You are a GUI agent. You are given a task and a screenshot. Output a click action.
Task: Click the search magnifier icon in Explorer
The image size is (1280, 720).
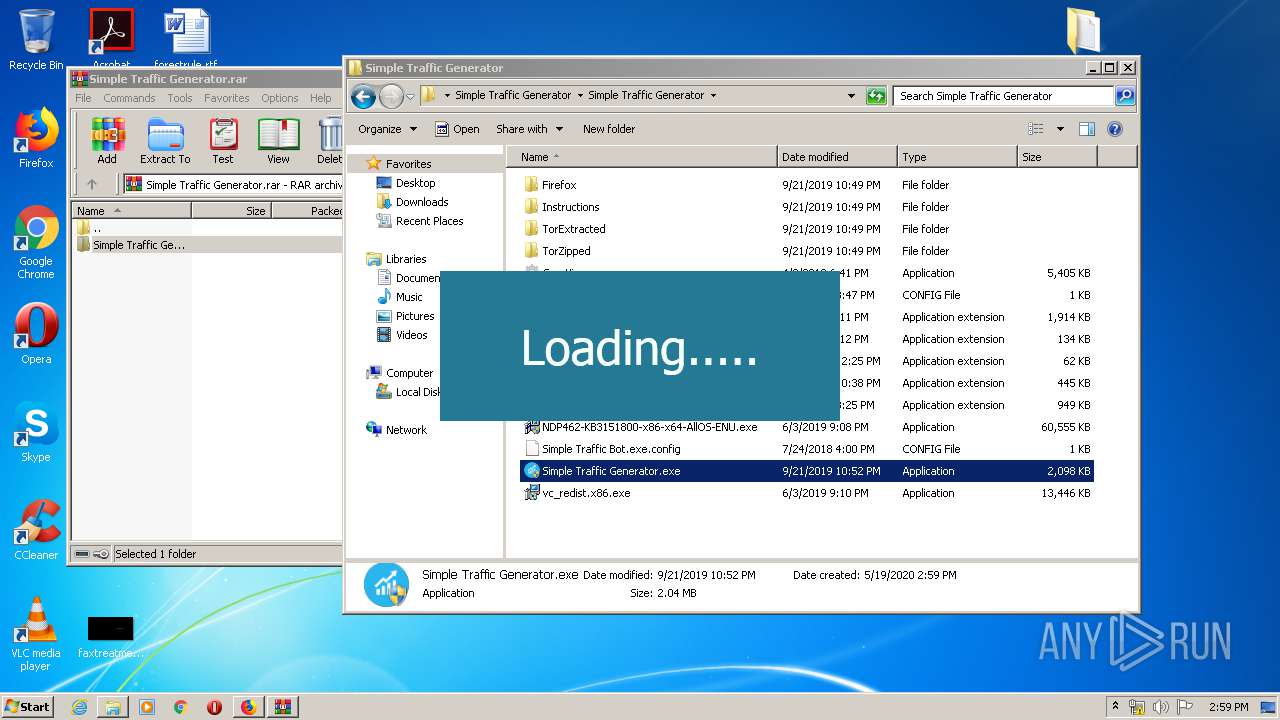[x=1125, y=96]
